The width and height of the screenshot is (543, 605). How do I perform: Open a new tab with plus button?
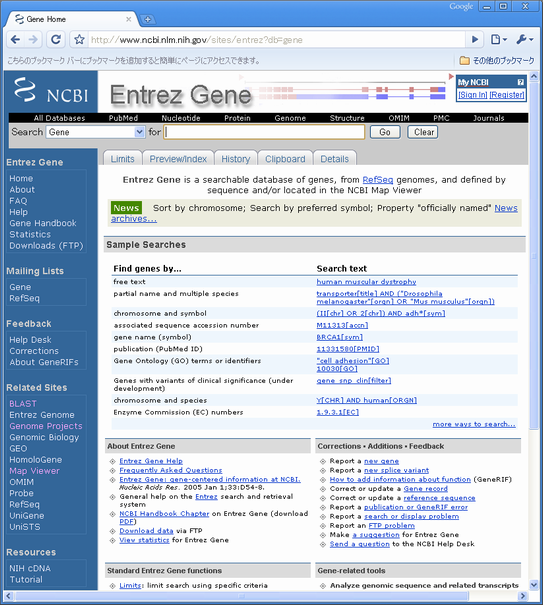147,19
